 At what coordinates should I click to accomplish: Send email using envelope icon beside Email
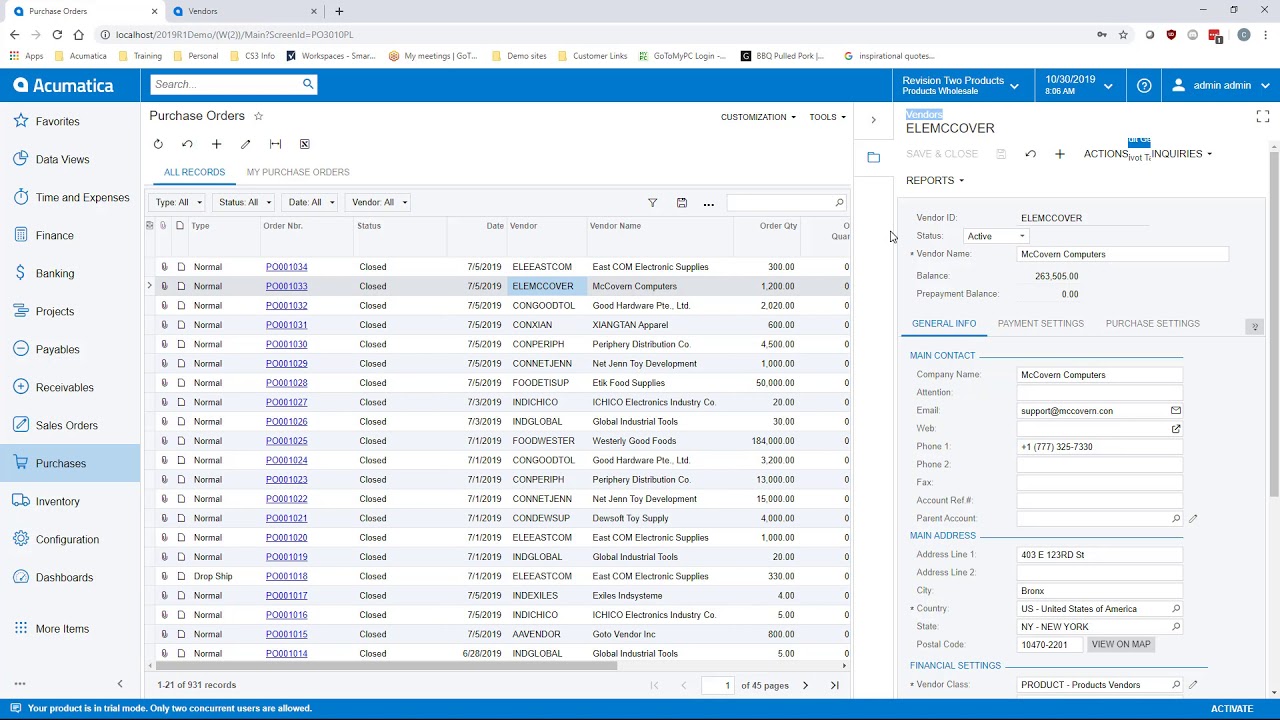coord(1176,410)
